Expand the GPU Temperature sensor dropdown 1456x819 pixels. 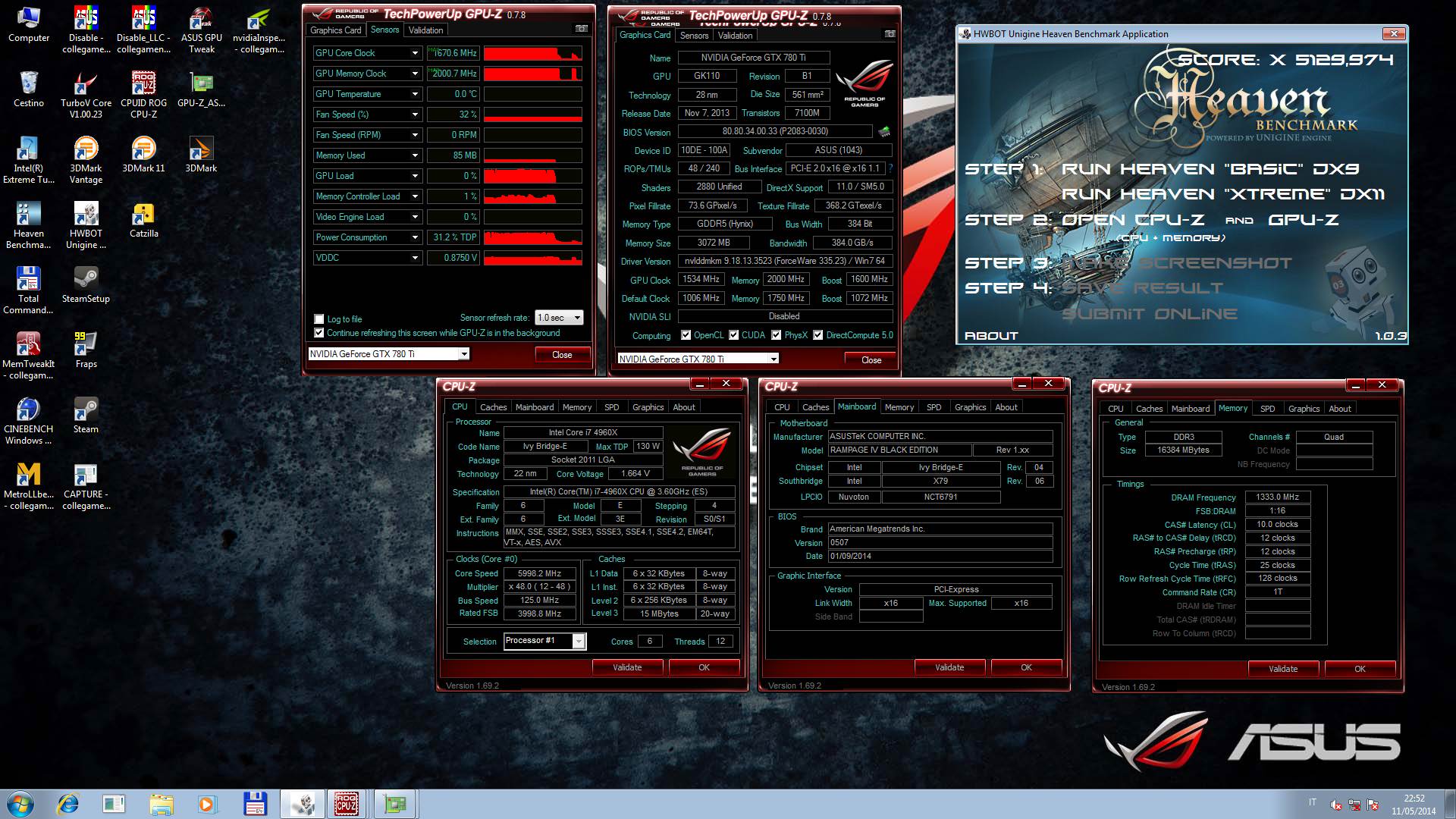(415, 94)
